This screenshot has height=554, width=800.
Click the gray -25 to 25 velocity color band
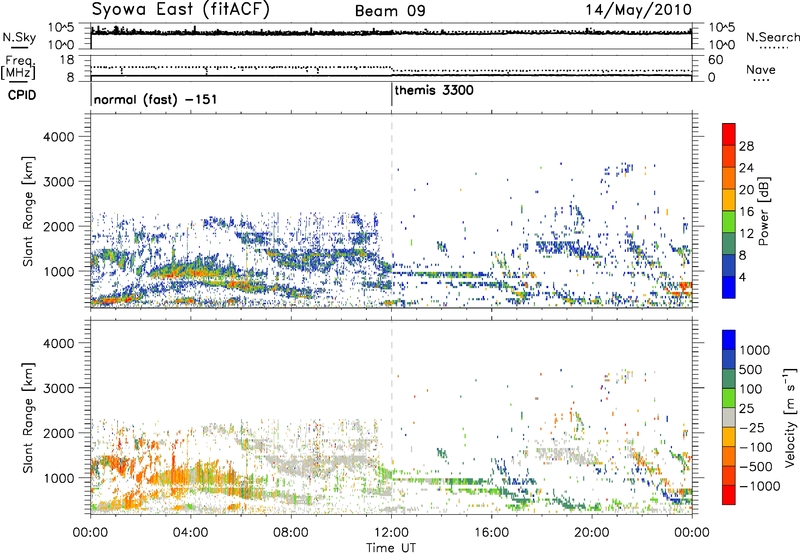tap(729, 417)
